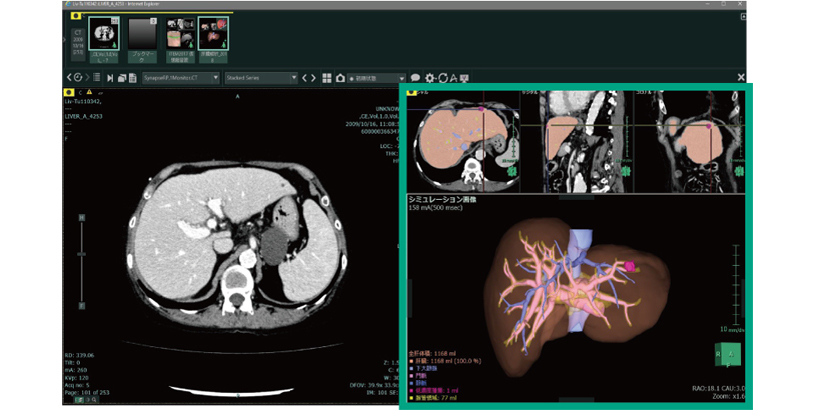Select the axial liver segmentation view
This screenshot has width=816, height=410.
463,142
